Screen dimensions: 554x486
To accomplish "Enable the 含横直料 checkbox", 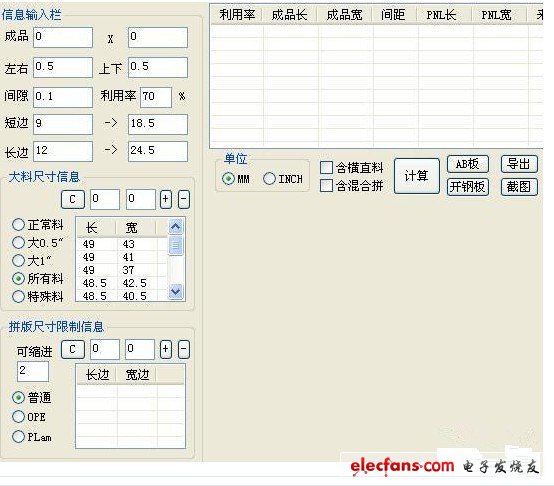I will [326, 167].
